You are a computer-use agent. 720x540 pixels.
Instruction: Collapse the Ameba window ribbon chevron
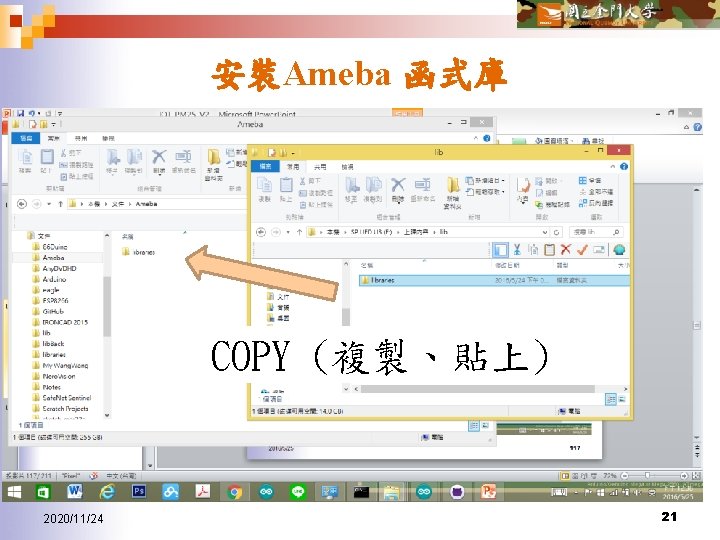476,138
